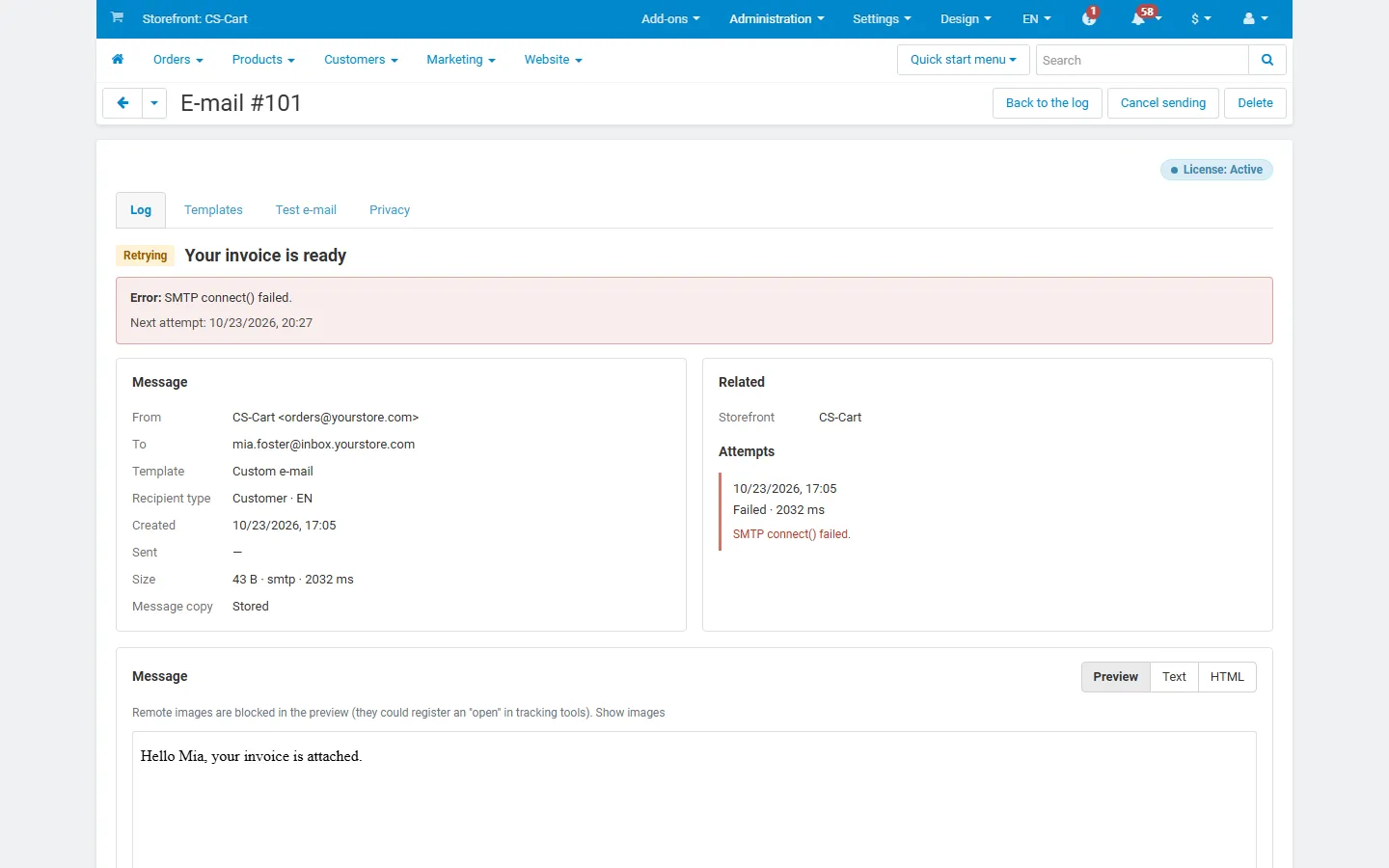This screenshot has height=868, width=1389.
Task: Click the Retrying status label
Action: [145, 256]
